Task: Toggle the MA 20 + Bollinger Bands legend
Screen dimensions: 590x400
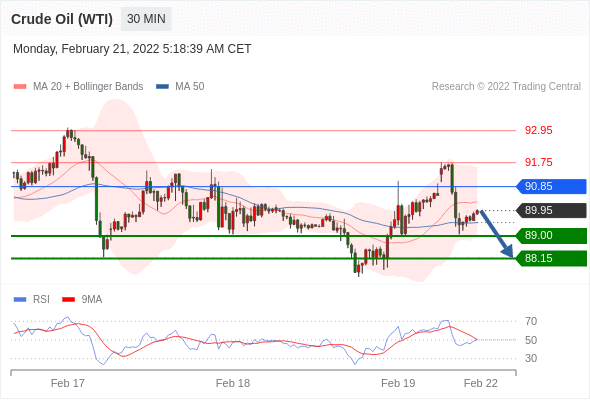Action: 78,86
